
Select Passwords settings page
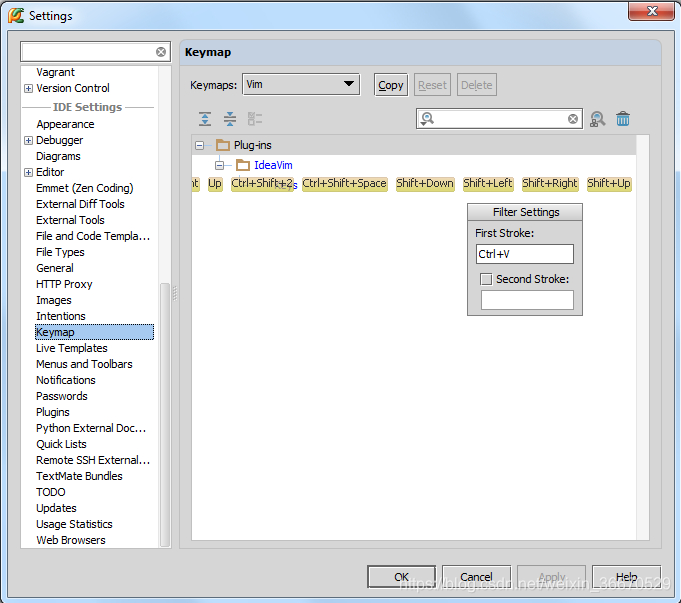62,396
